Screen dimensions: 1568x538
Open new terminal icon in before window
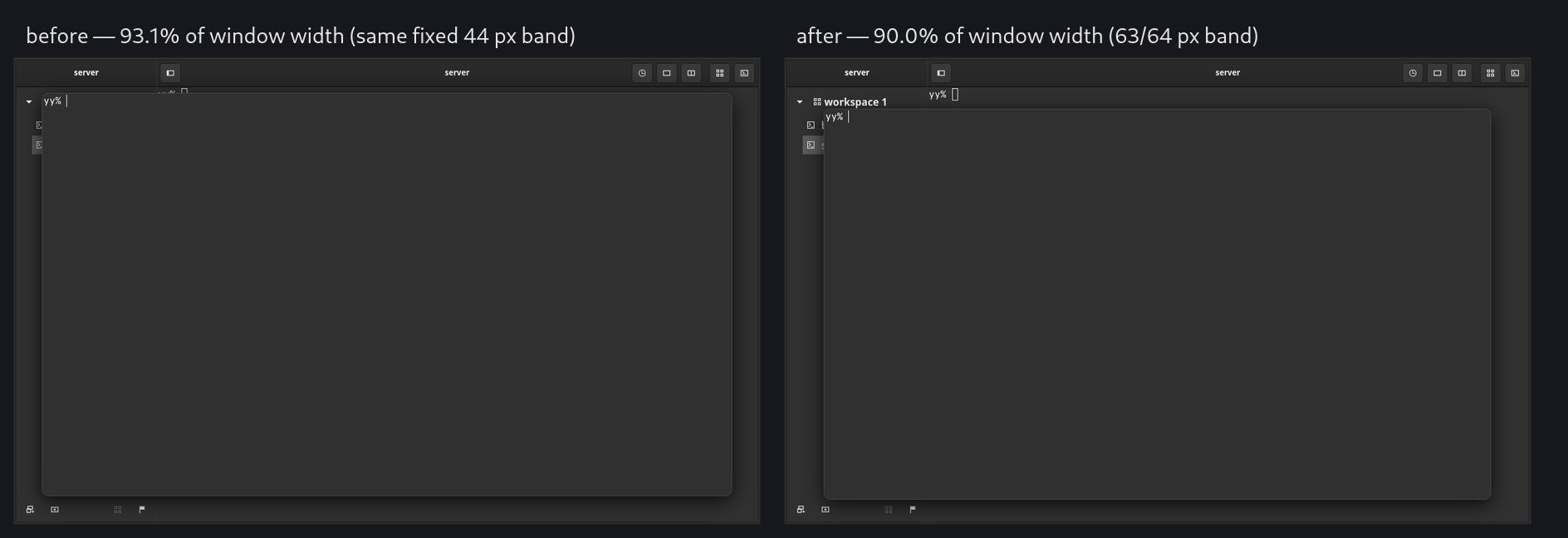[744, 73]
